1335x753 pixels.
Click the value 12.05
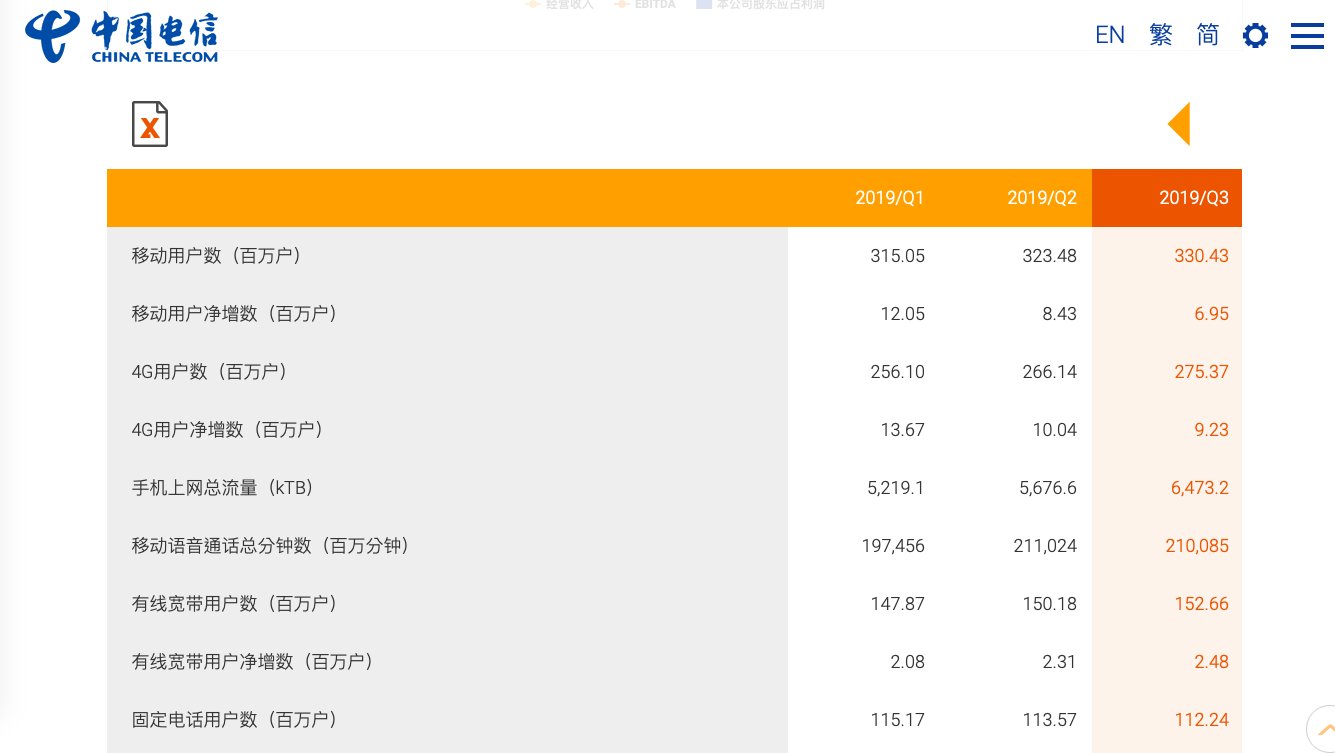[x=902, y=314]
